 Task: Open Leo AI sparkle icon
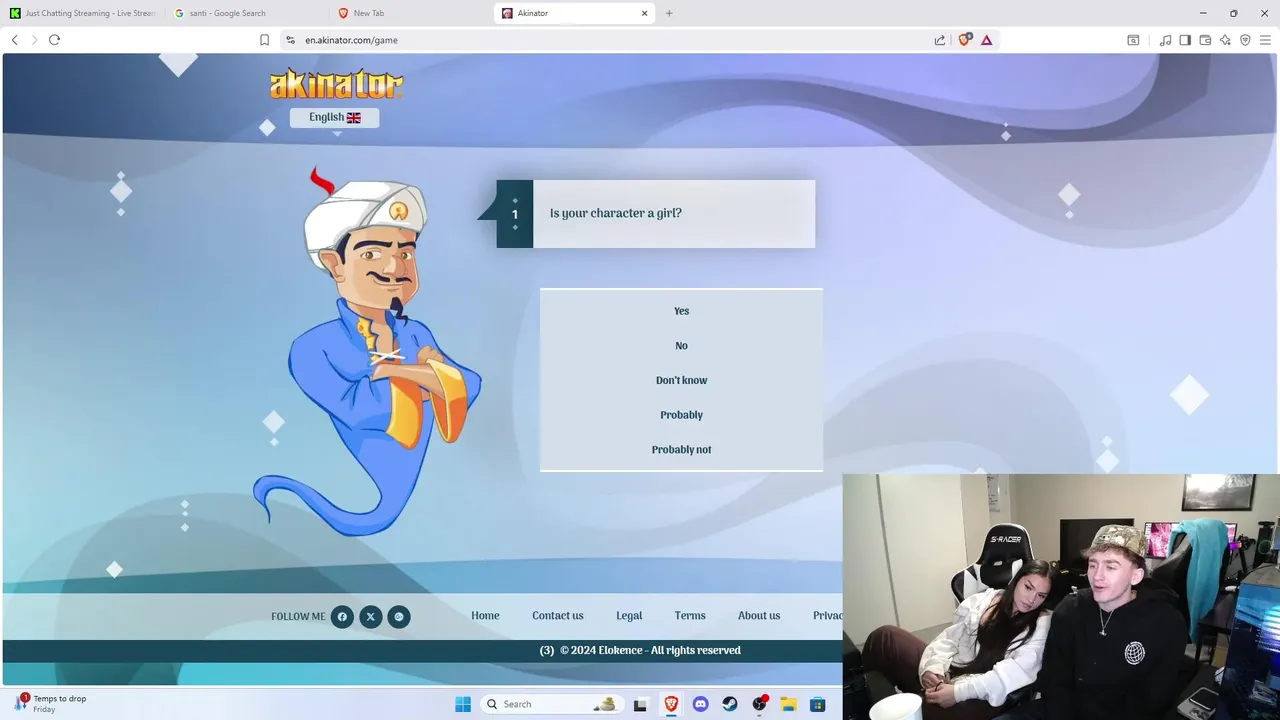[x=1225, y=40]
